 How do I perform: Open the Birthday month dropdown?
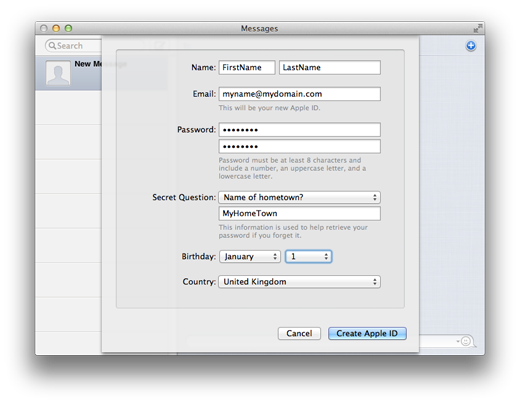pos(250,256)
